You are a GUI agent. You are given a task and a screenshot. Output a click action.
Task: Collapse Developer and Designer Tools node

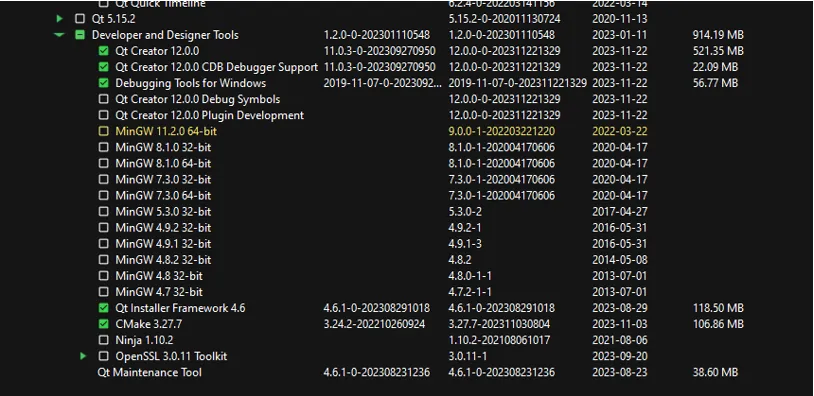pyautogui.click(x=59, y=35)
